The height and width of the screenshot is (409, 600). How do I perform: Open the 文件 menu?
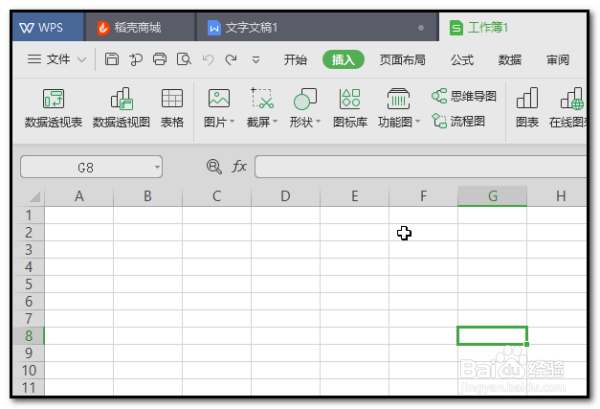pos(49,59)
